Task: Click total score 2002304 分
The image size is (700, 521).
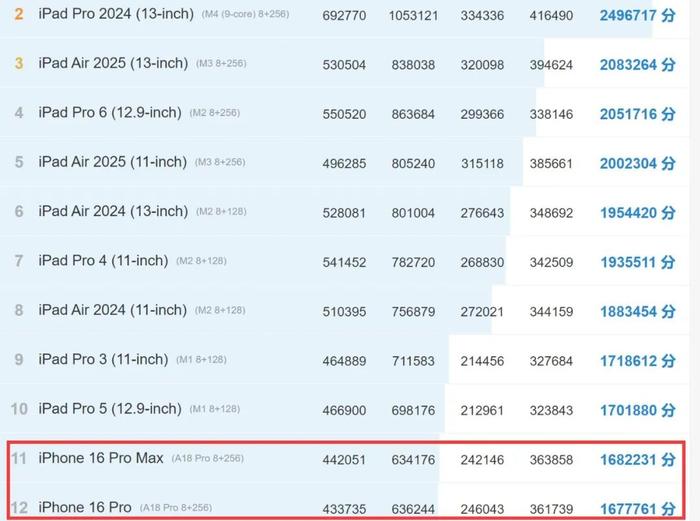Action: [x=637, y=164]
